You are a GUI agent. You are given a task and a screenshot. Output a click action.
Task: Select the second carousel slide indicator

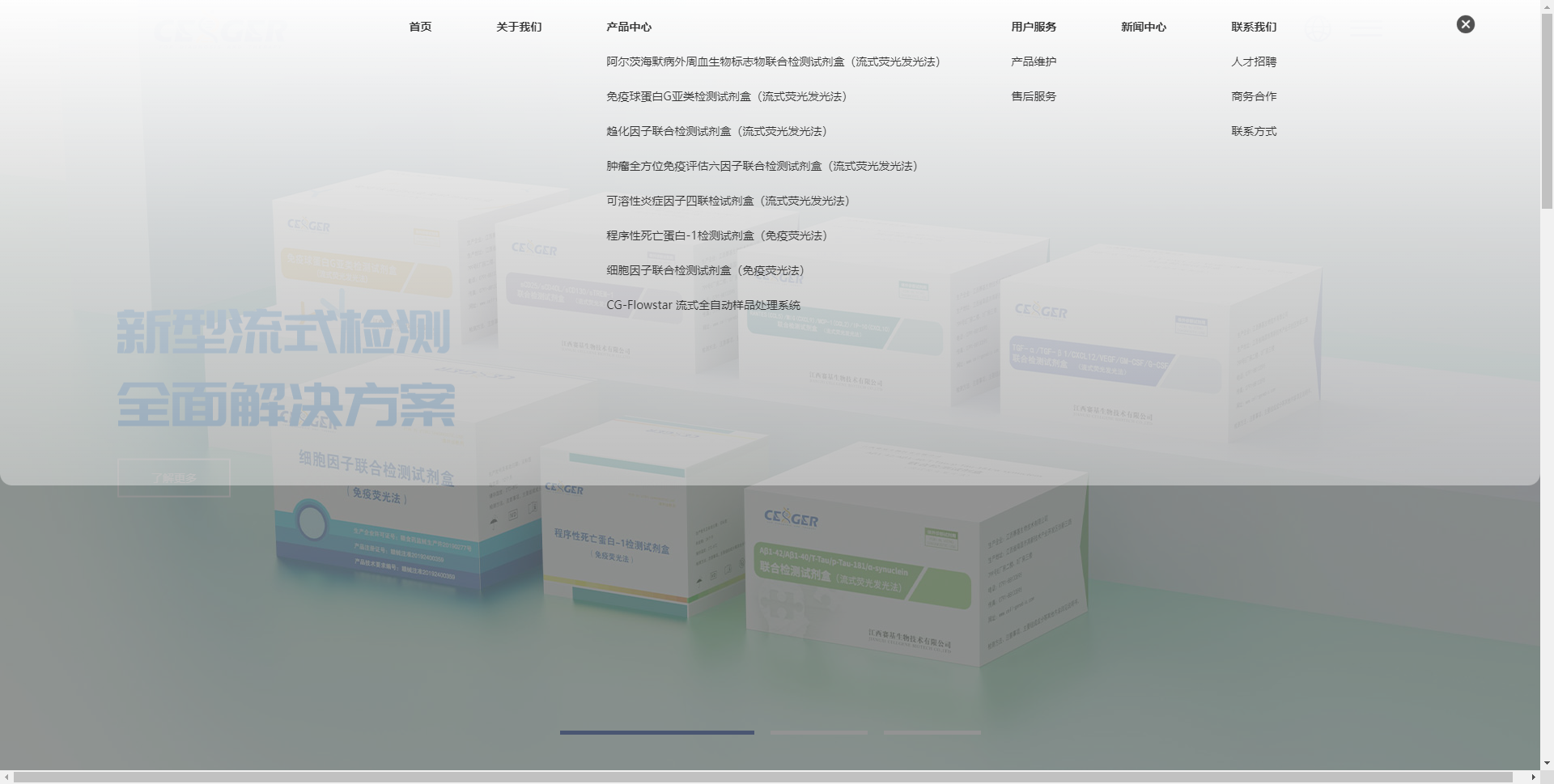pos(819,732)
